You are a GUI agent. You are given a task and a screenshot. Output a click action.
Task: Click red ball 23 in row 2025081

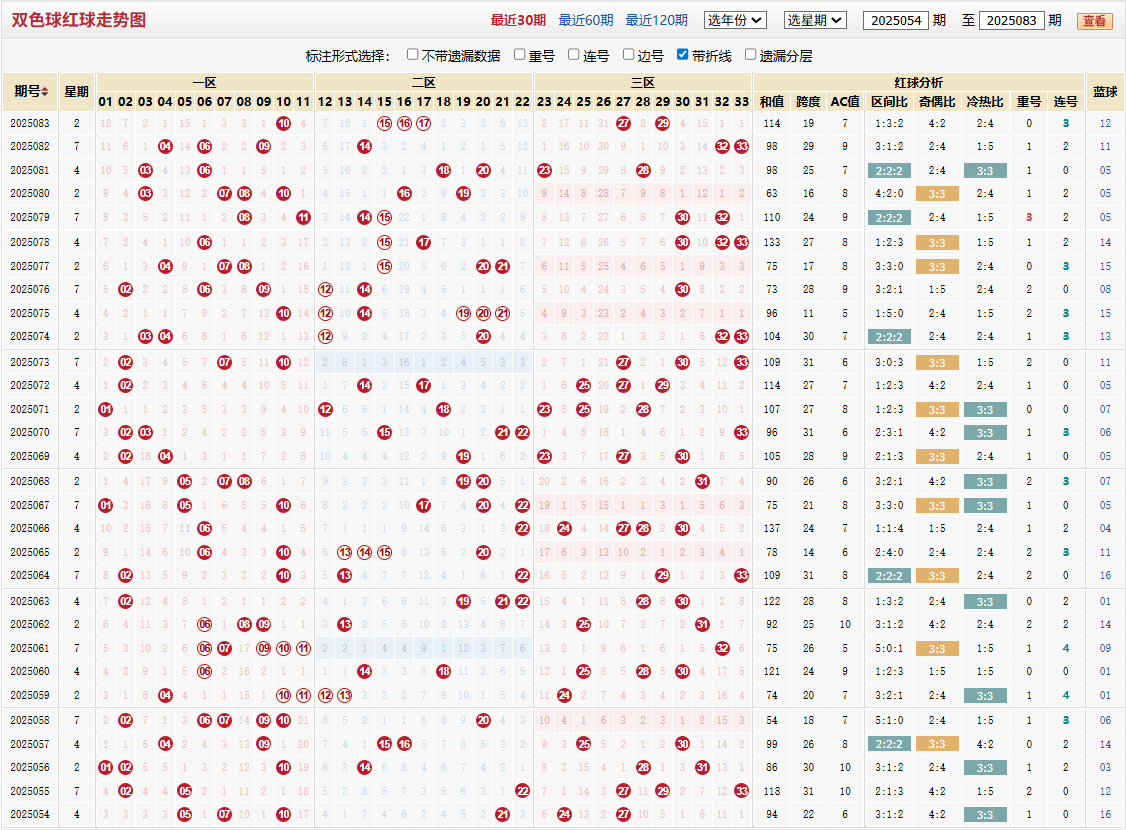(544, 171)
